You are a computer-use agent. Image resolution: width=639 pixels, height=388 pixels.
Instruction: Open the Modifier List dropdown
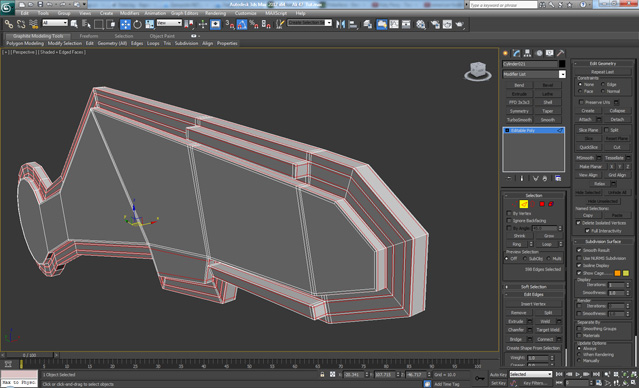pyautogui.click(x=562, y=74)
